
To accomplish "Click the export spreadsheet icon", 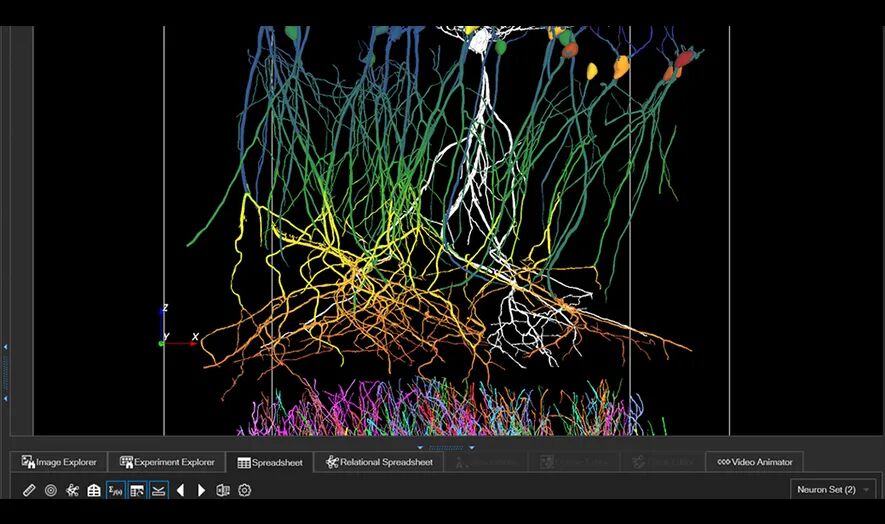I will point(223,490).
